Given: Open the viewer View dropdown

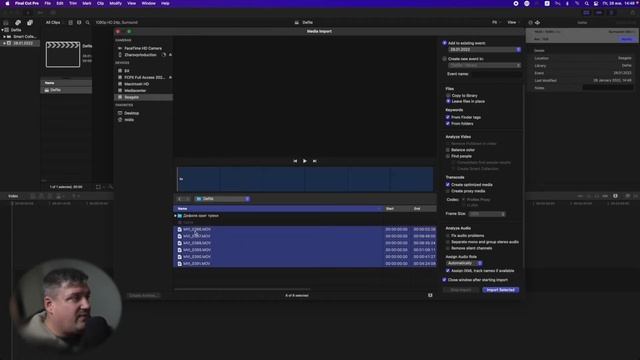Looking at the screenshot, I should (x=513, y=22).
